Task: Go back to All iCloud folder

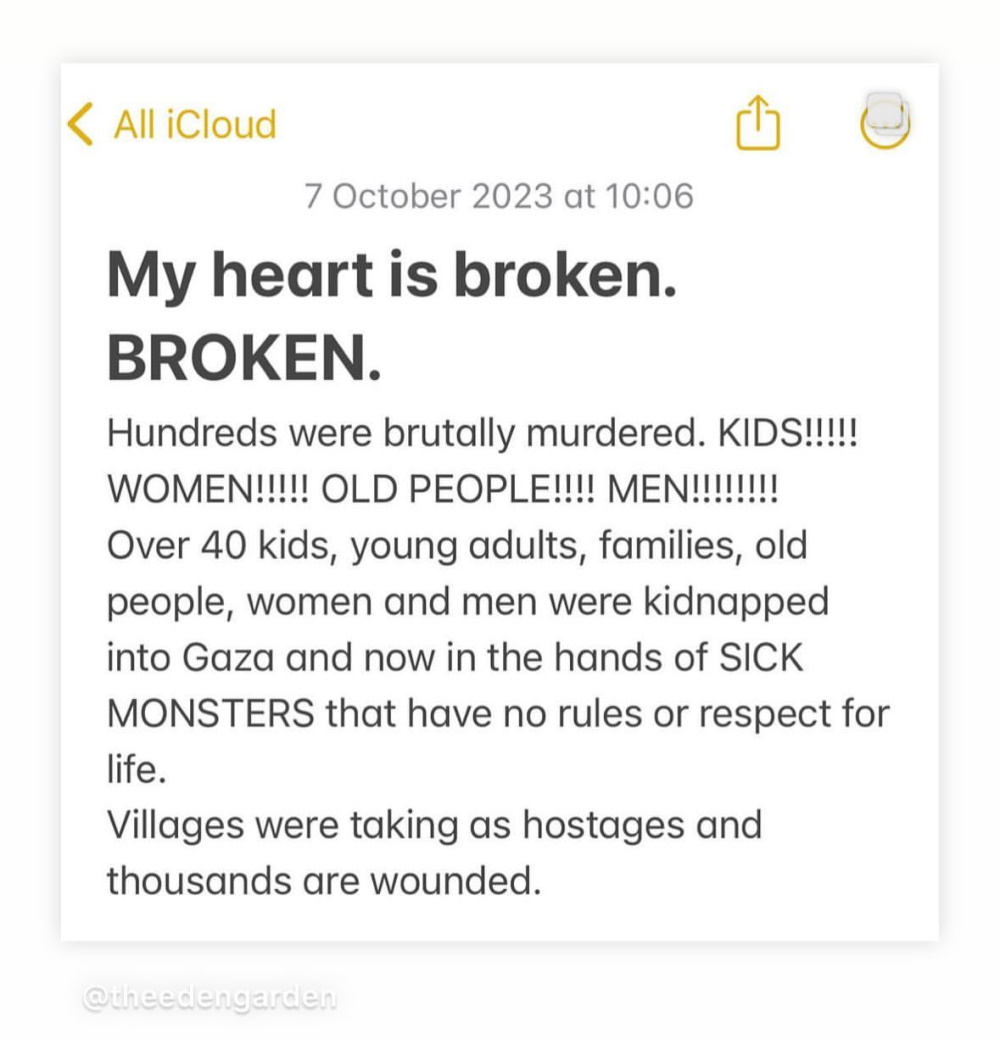Action: tap(195, 124)
